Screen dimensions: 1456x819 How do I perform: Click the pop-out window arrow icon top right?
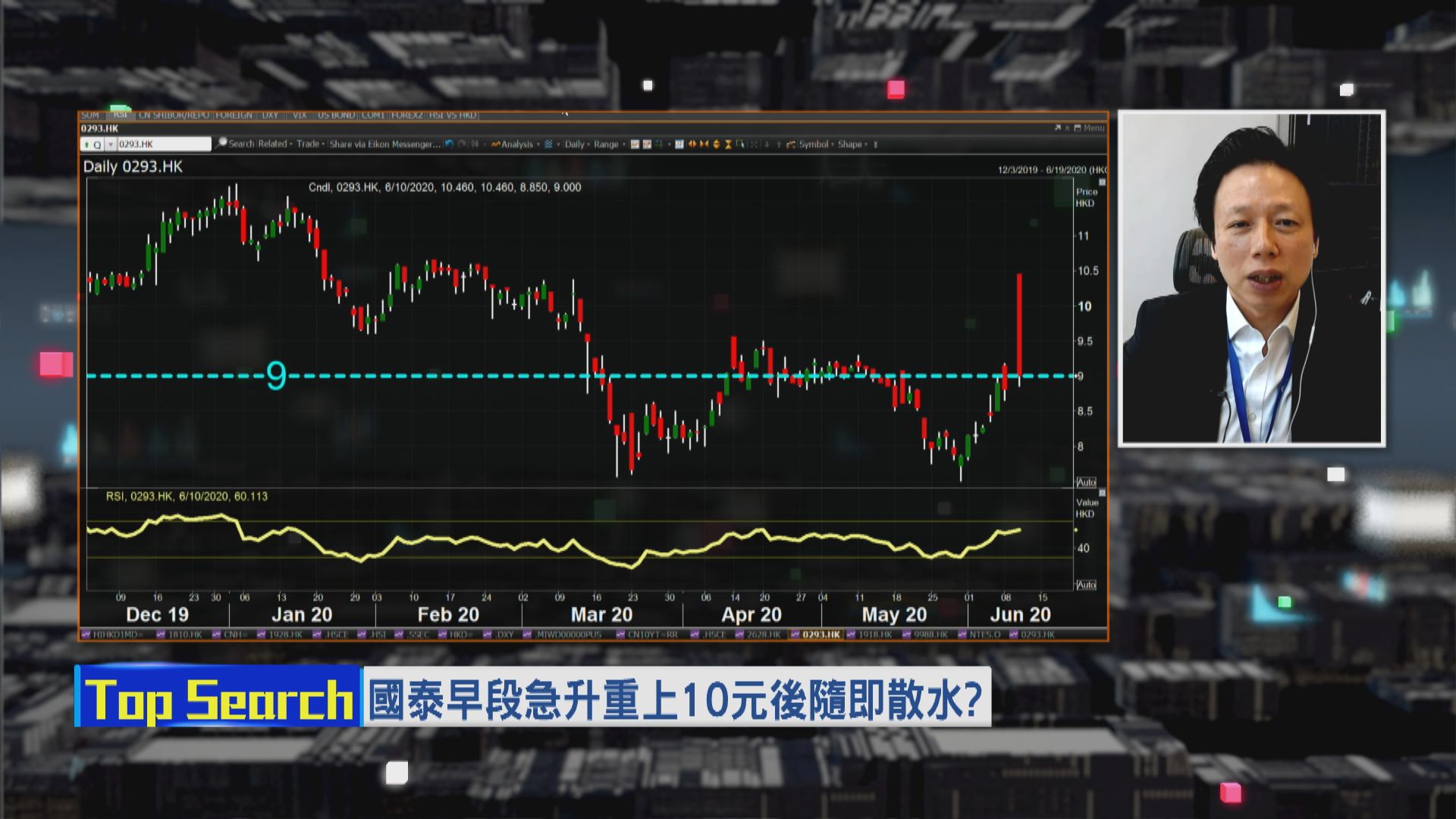click(x=1059, y=127)
